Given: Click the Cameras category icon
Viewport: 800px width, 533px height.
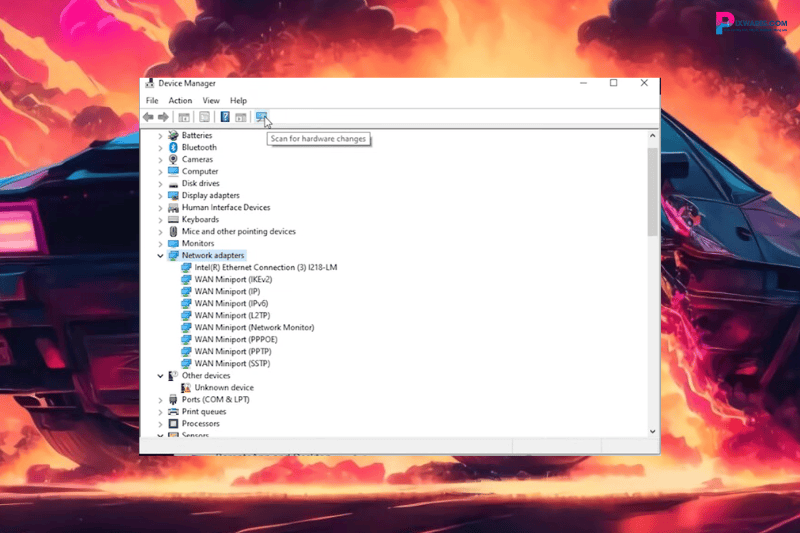Looking at the screenshot, I should pyautogui.click(x=173, y=159).
